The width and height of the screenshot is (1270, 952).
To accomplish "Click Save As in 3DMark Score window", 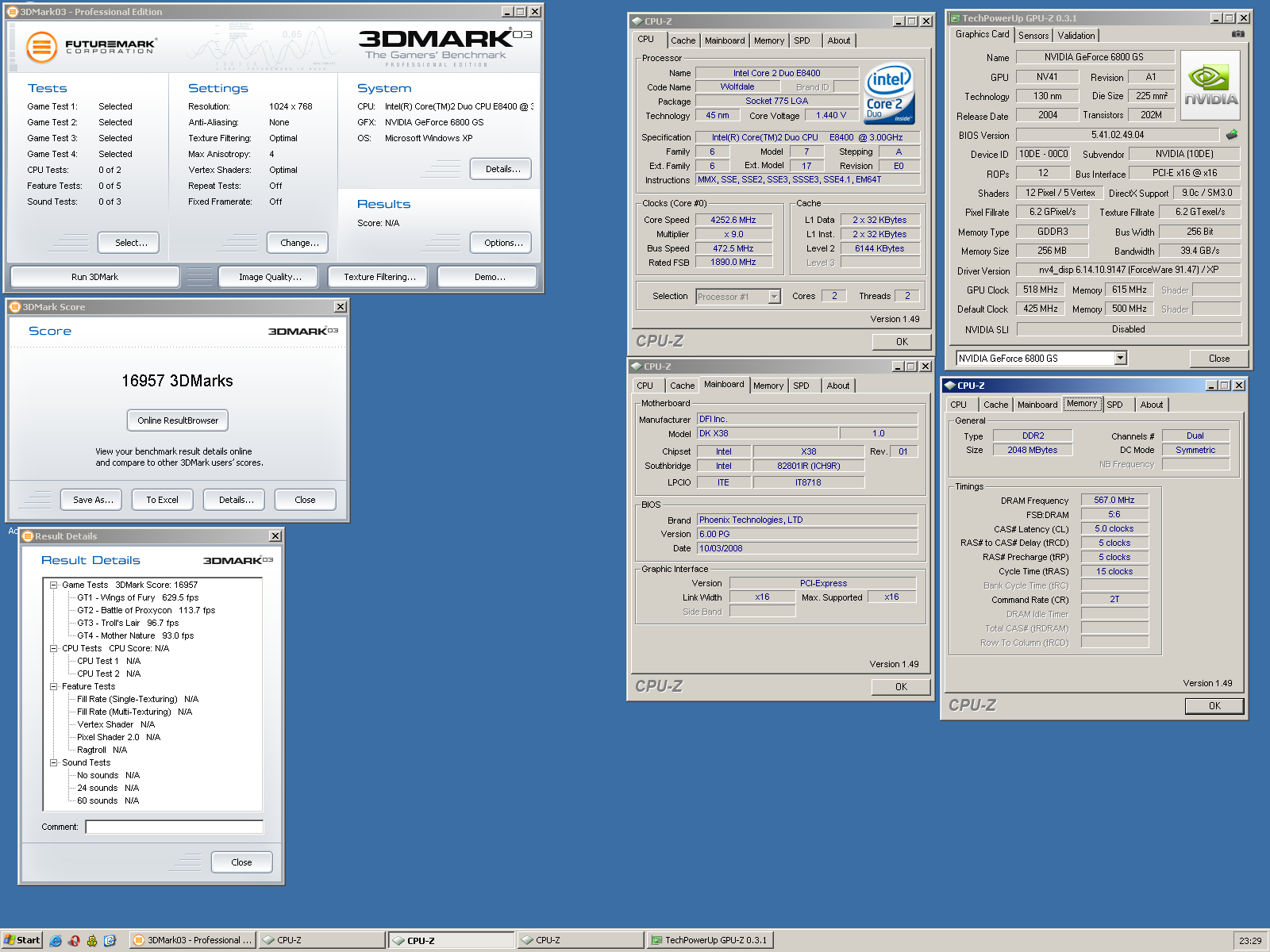I will (91, 500).
